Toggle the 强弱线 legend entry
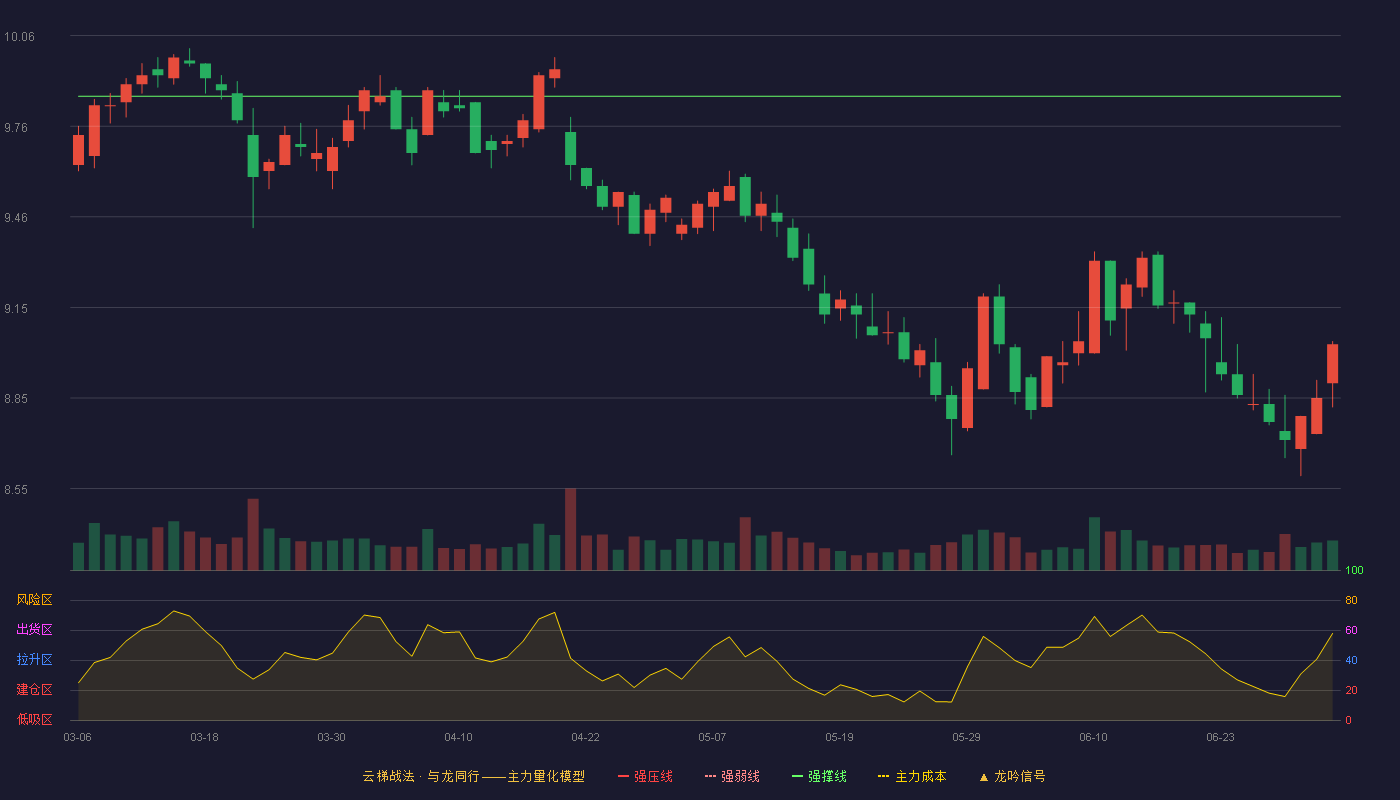Image resolution: width=1400 pixels, height=800 pixels. click(732, 776)
